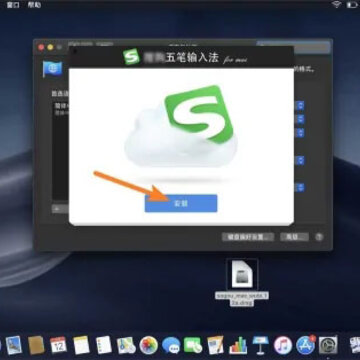Click the battery status icon
Viewport: 360px width, 360px height.
pyautogui.click(x=353, y=5)
